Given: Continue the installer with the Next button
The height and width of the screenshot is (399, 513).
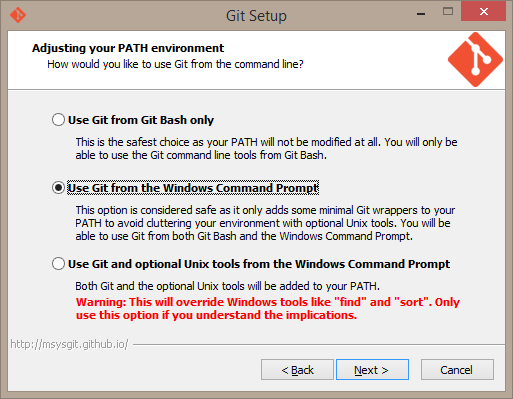Looking at the screenshot, I should (x=372, y=370).
